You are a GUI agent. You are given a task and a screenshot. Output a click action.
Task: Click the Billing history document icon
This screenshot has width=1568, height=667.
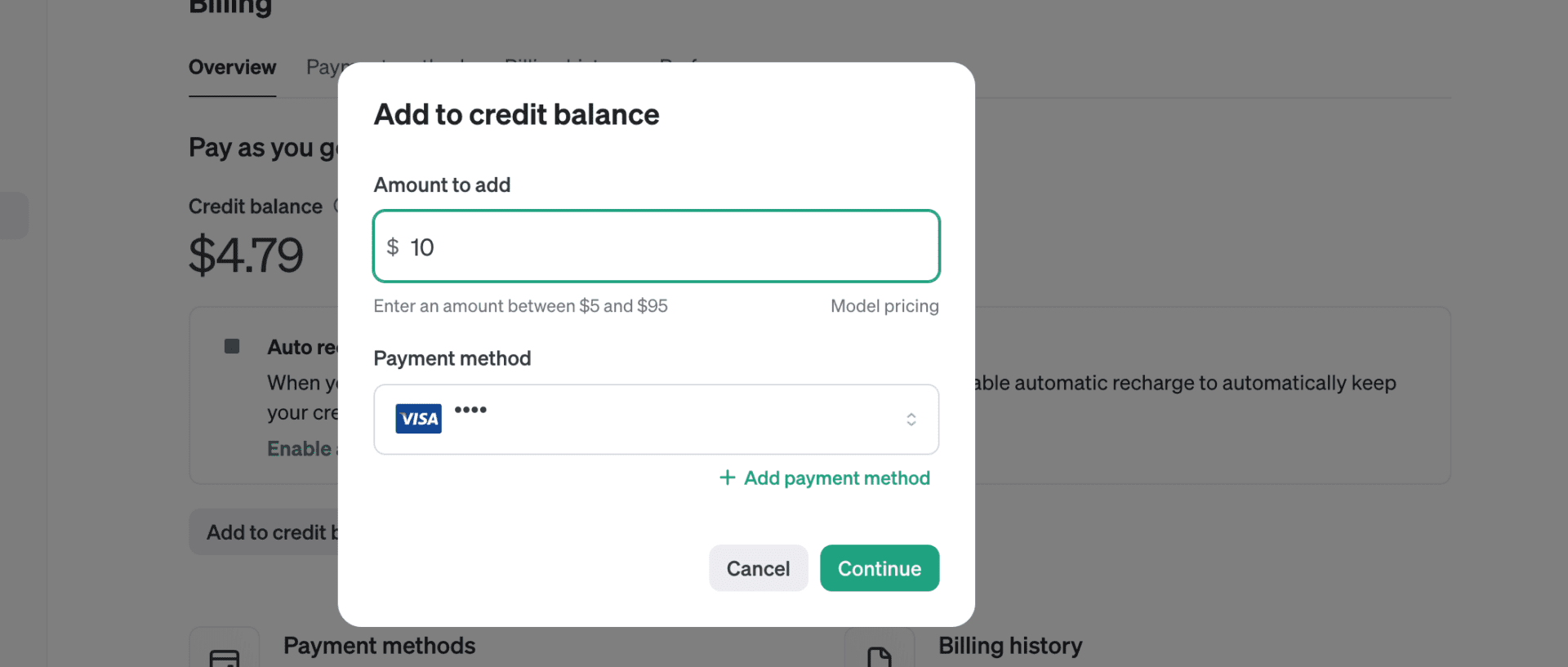pos(879,656)
